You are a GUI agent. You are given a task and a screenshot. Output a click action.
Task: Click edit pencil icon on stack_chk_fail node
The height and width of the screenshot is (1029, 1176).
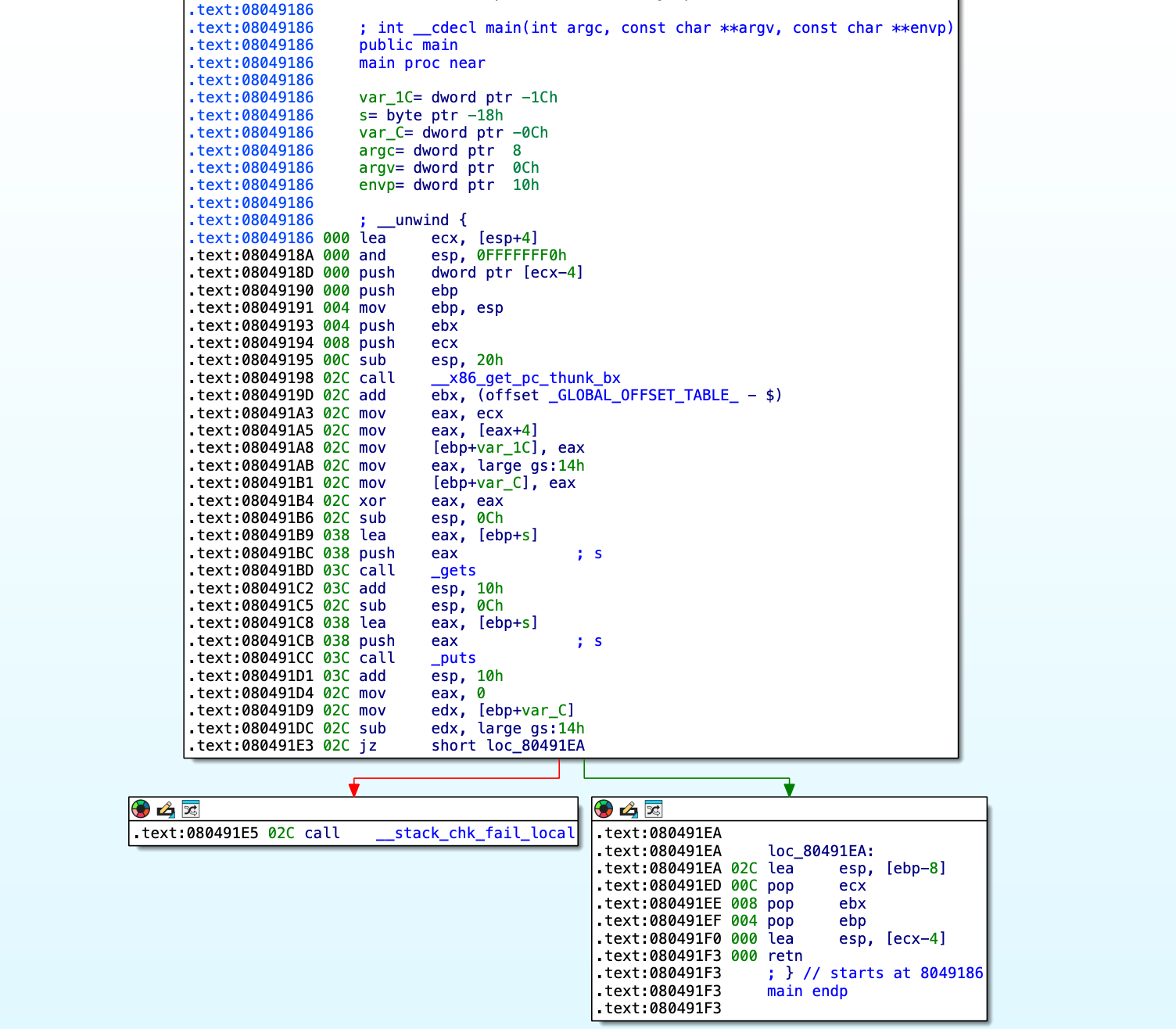click(x=166, y=809)
